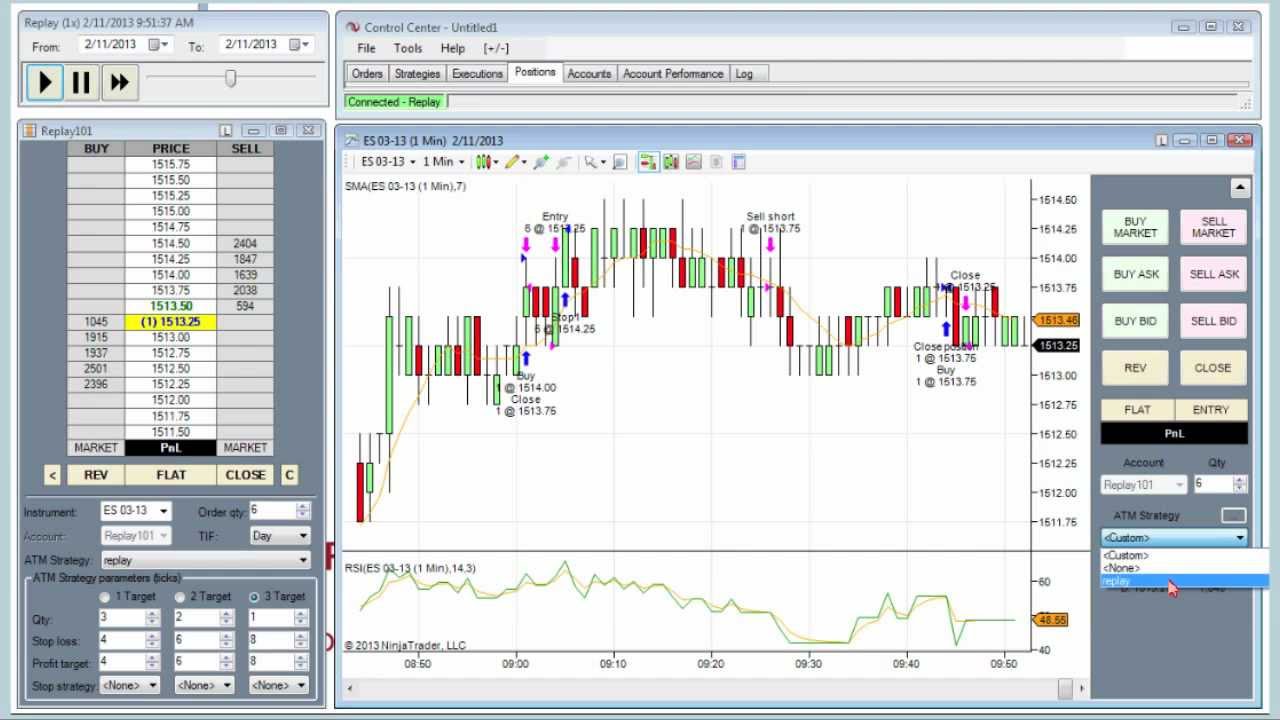The height and width of the screenshot is (720, 1280).
Task: Open the SuperDOM ATM Strategy replay dropdown
Action: coord(205,561)
